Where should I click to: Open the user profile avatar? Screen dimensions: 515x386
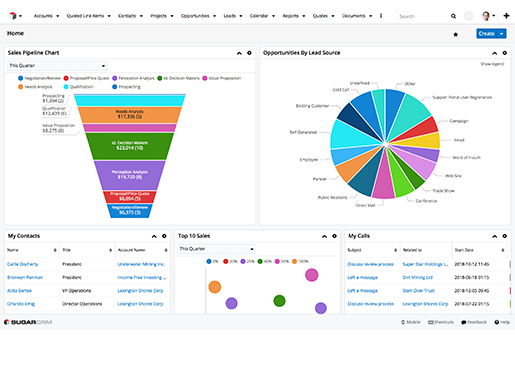(x=486, y=16)
